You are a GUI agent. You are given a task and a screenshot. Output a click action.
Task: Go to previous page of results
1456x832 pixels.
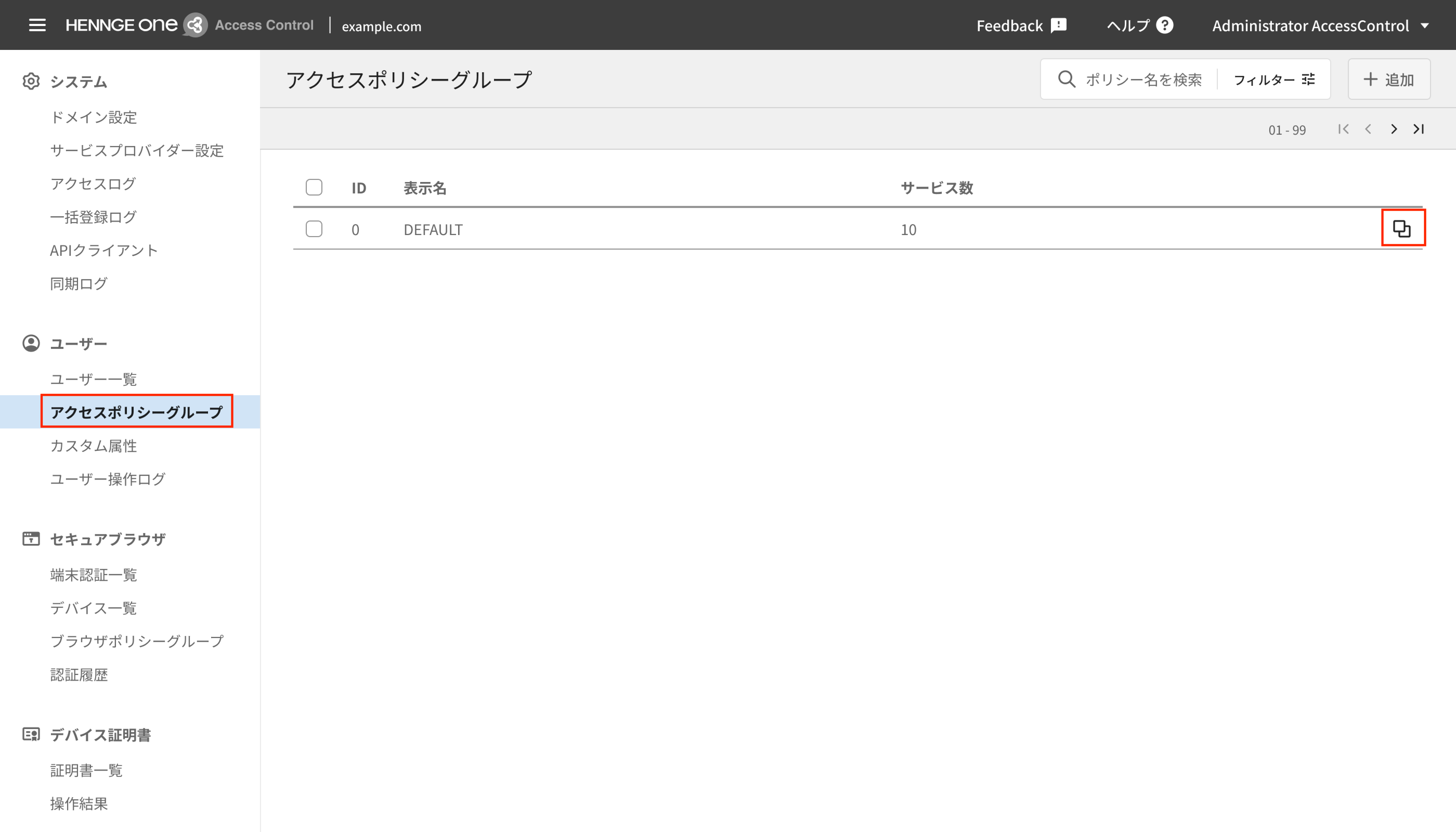point(1368,129)
